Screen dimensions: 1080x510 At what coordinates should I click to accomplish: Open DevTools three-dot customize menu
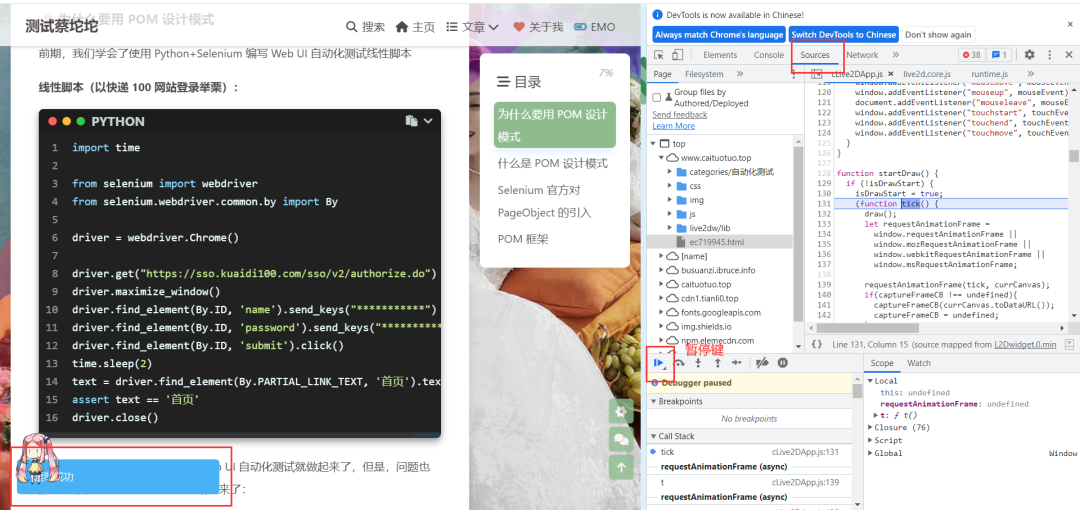pos(1050,54)
